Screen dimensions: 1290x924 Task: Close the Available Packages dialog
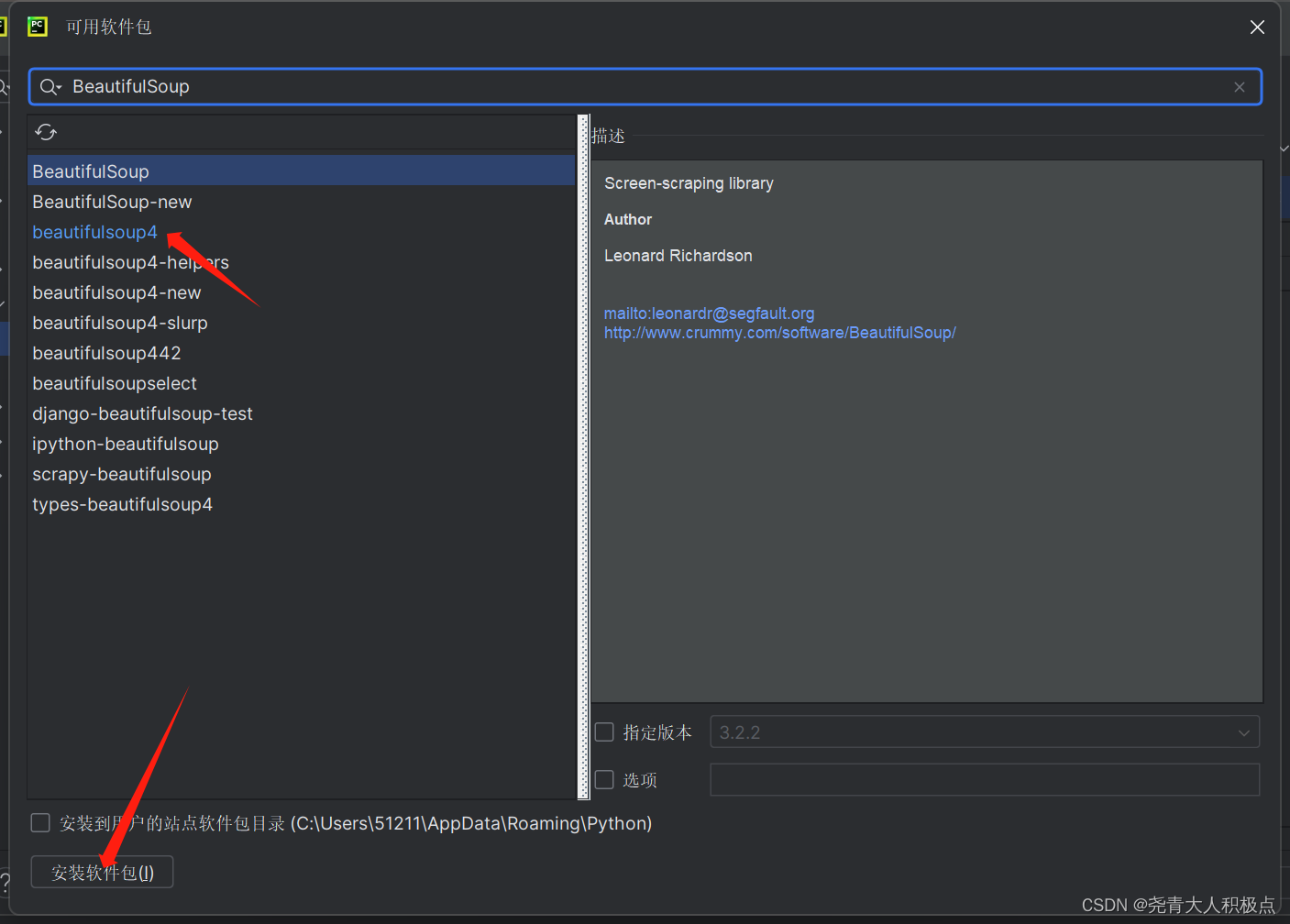tap(1257, 27)
